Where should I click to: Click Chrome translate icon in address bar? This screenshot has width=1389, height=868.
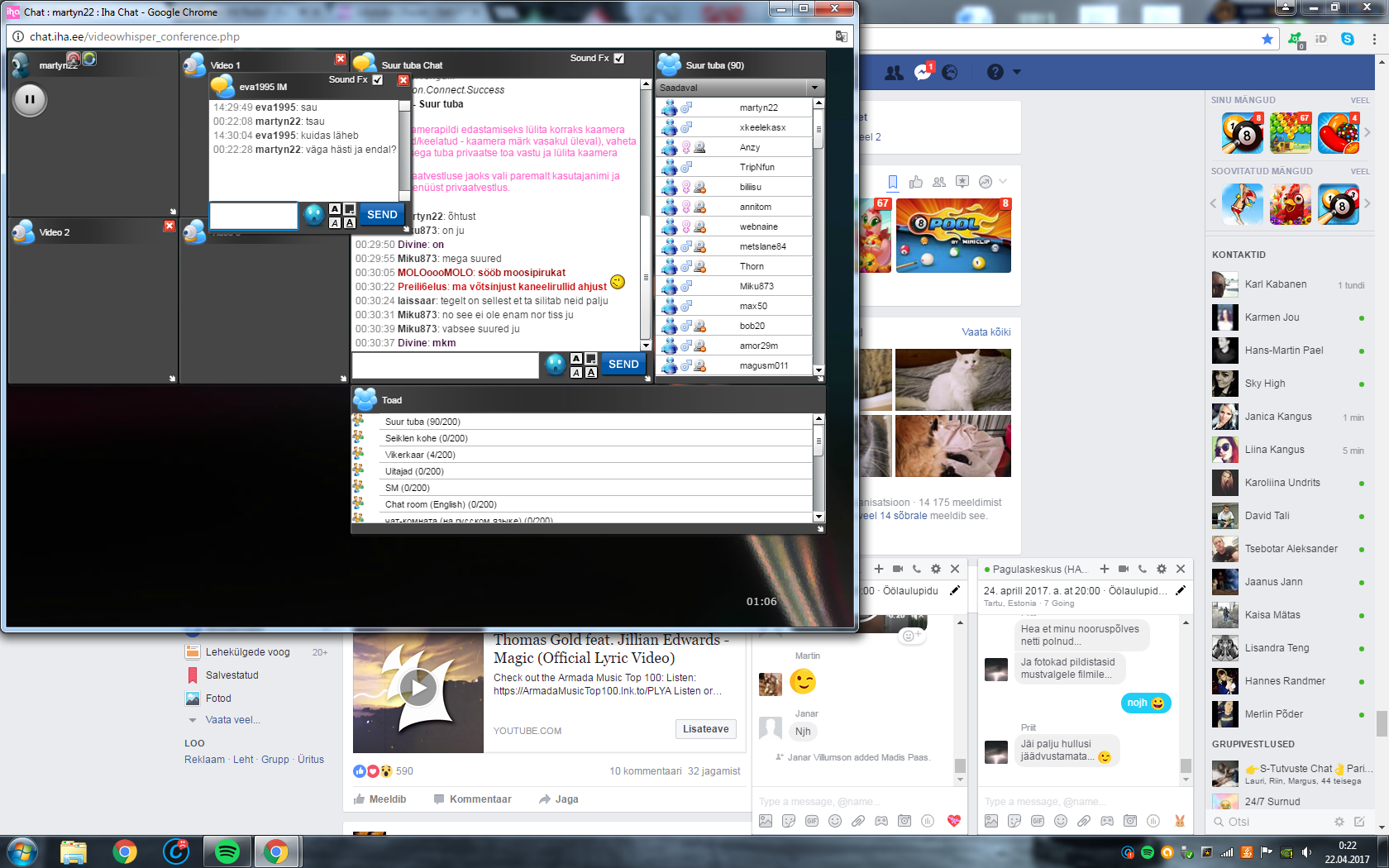click(841, 36)
